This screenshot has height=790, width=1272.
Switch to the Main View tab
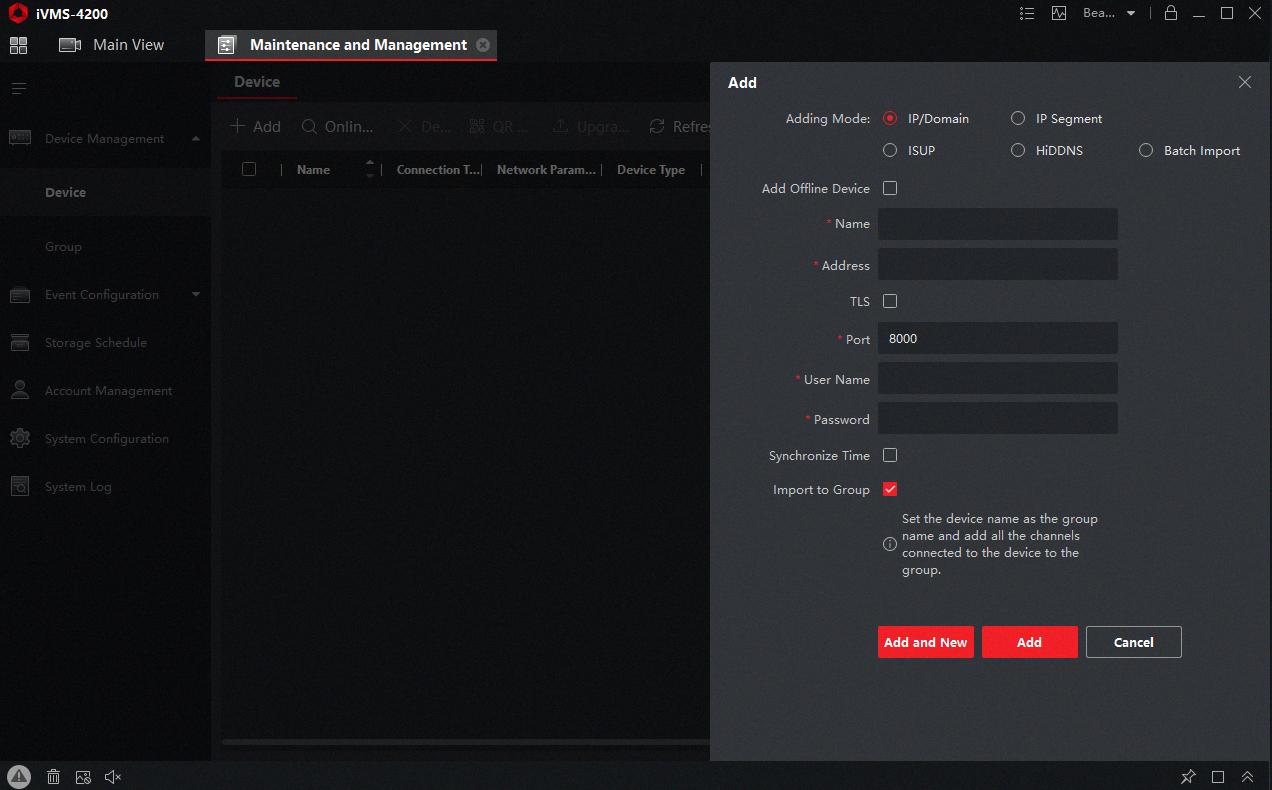(112, 45)
